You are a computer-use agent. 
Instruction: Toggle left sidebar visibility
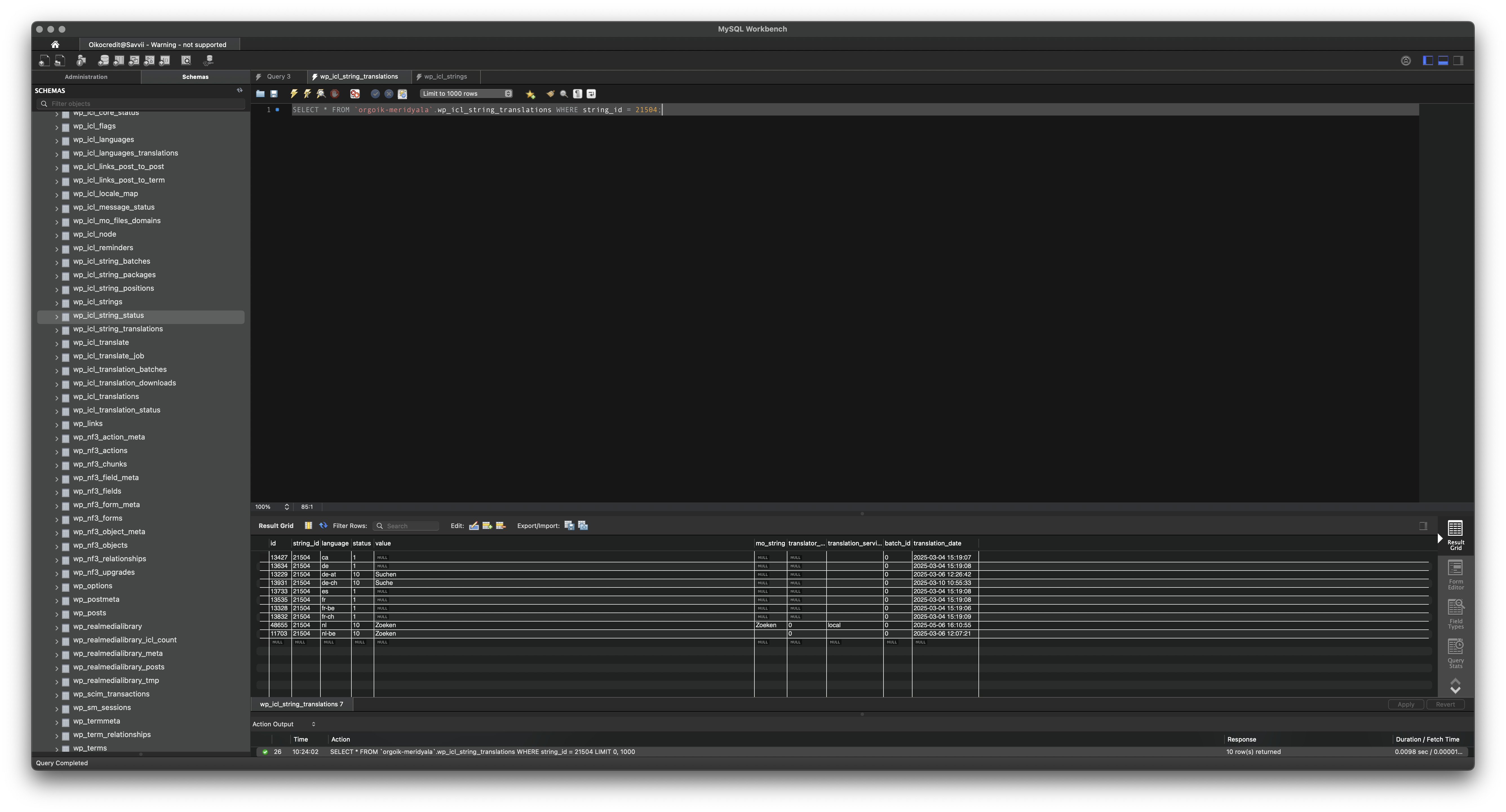pyautogui.click(x=1428, y=60)
